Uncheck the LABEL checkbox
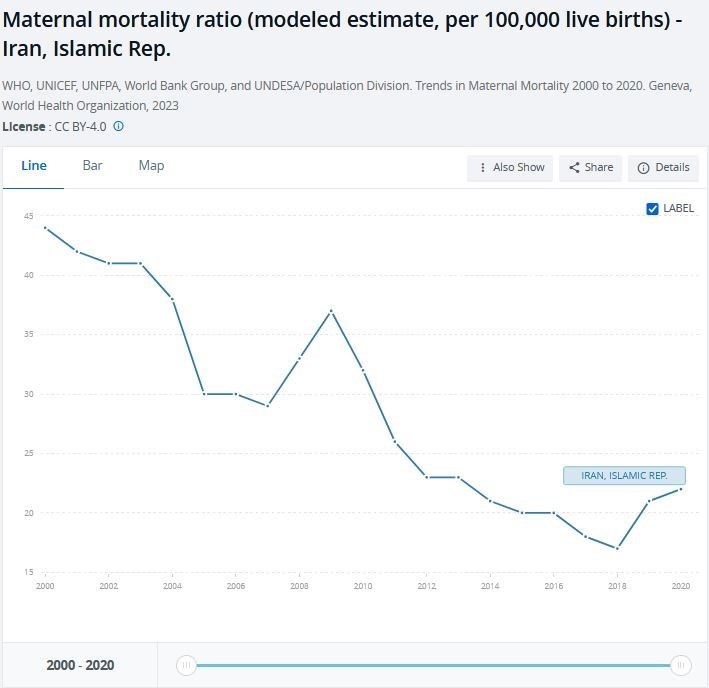The width and height of the screenshot is (709, 688). (x=653, y=209)
